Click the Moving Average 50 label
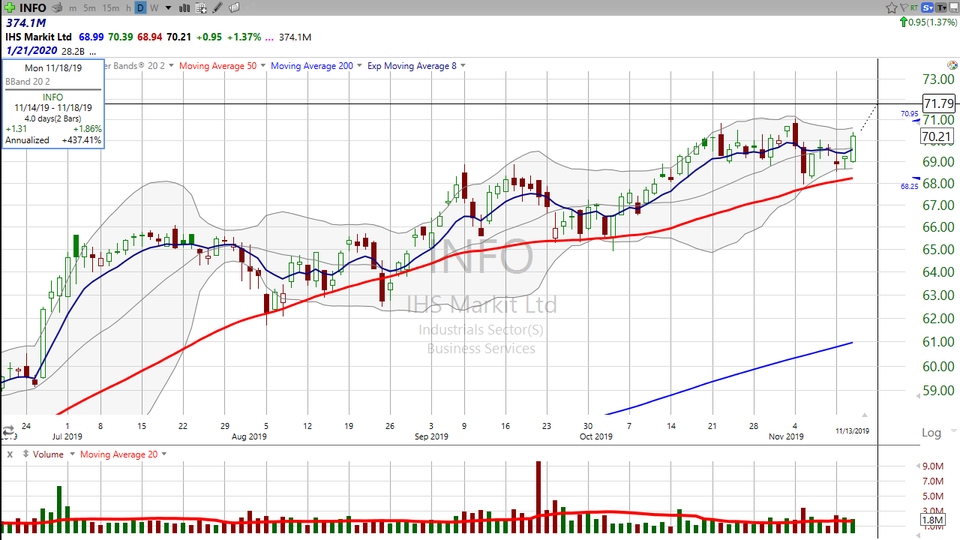This screenshot has width=960, height=540. tap(218, 66)
